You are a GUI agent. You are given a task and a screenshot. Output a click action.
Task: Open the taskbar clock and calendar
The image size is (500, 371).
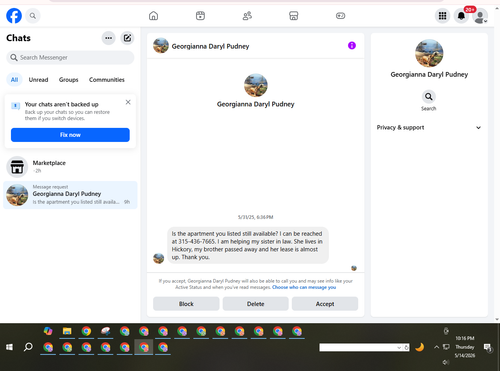tap(465, 347)
